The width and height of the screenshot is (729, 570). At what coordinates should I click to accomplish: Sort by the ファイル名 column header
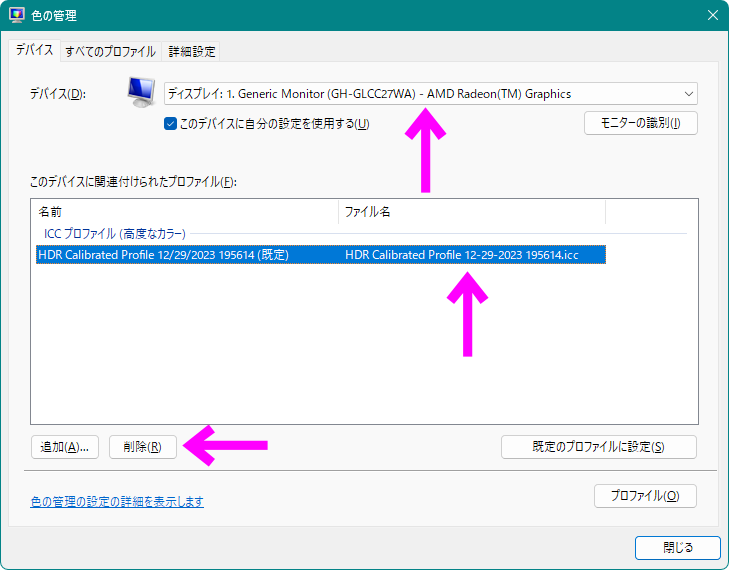(472, 212)
